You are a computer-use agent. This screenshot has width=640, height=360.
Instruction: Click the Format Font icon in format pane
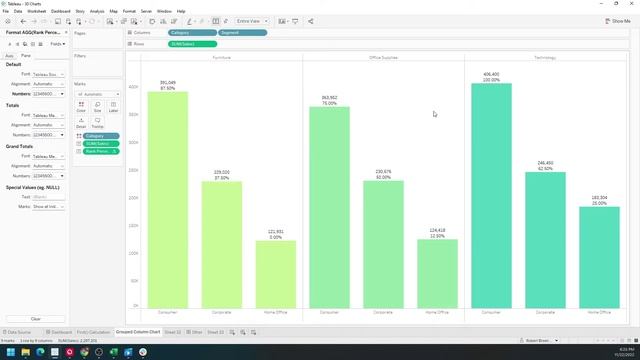click(10, 44)
